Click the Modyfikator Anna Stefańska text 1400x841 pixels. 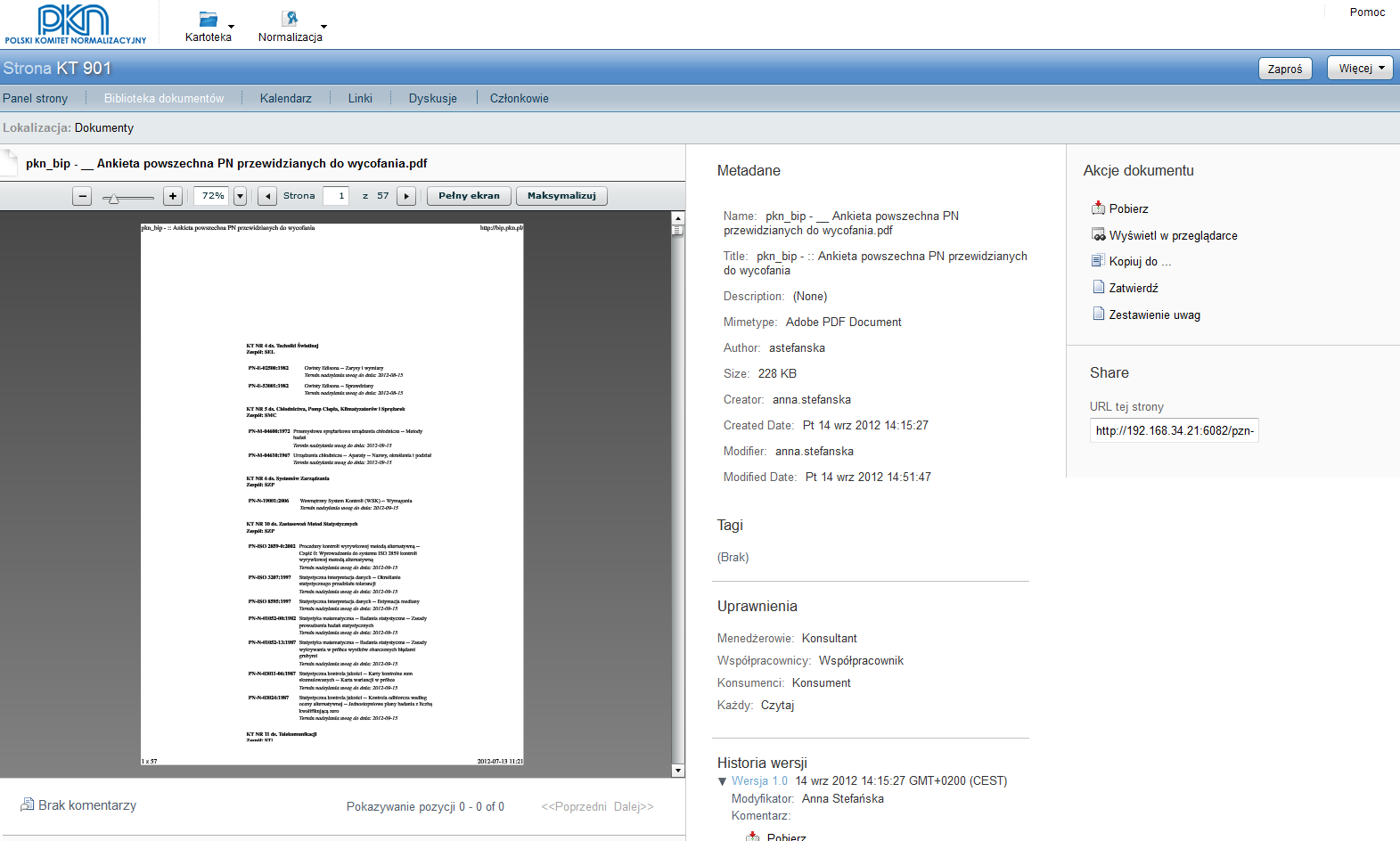point(807,799)
